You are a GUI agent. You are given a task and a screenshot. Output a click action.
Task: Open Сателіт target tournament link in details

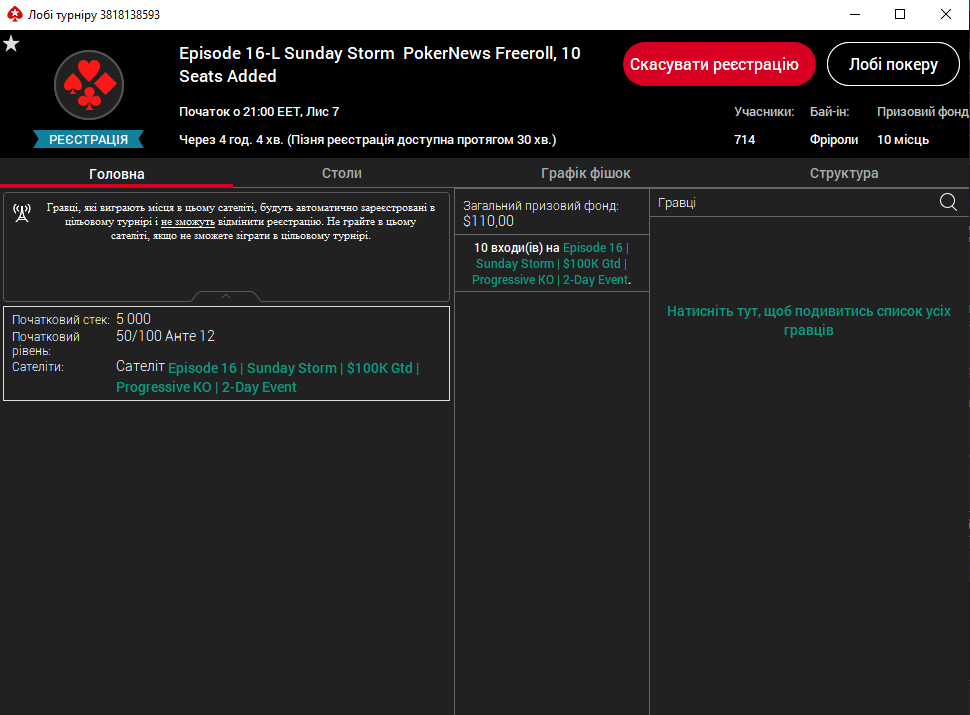(x=268, y=377)
